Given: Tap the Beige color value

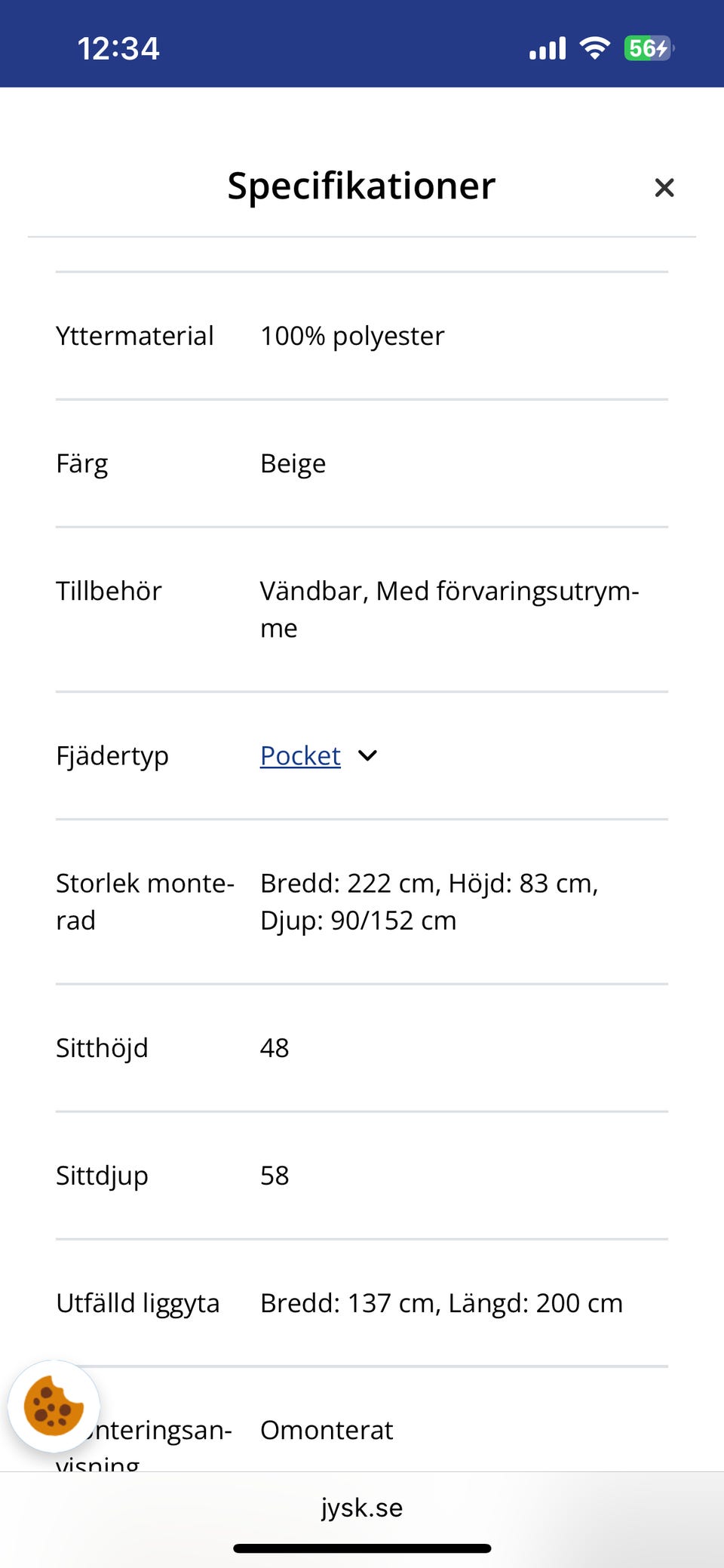Looking at the screenshot, I should click(x=293, y=463).
